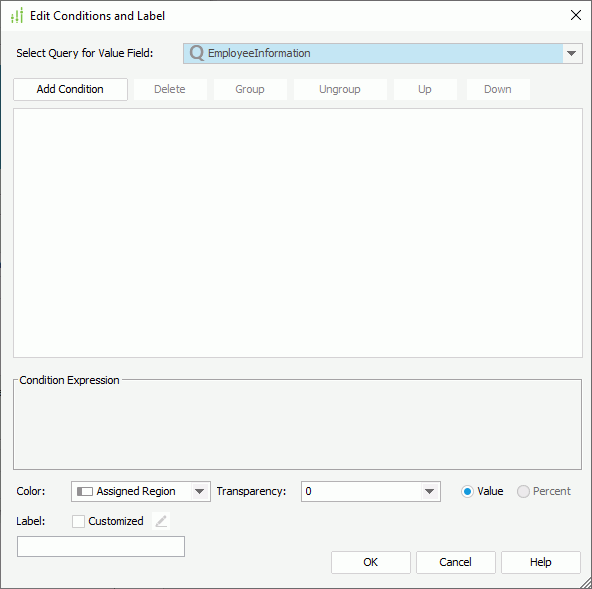Close the Edit Conditions and Label dialog
592x589 pixels.
point(576,15)
